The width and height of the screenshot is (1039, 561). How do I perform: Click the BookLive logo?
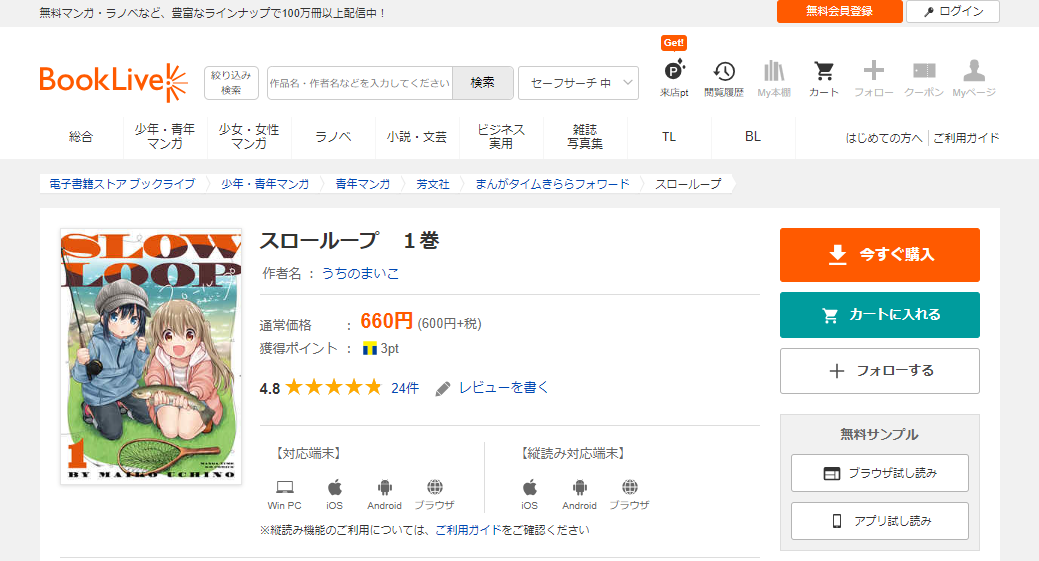click(x=113, y=82)
